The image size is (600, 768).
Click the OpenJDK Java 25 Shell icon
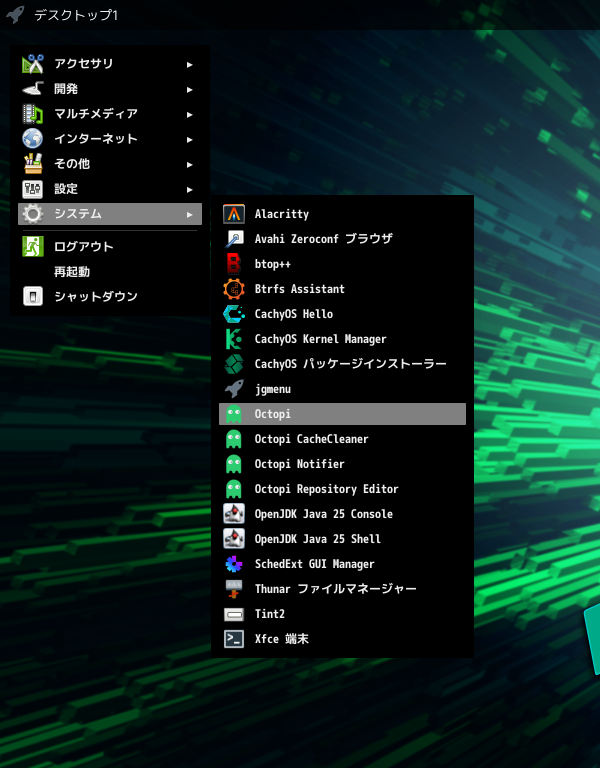click(x=234, y=539)
